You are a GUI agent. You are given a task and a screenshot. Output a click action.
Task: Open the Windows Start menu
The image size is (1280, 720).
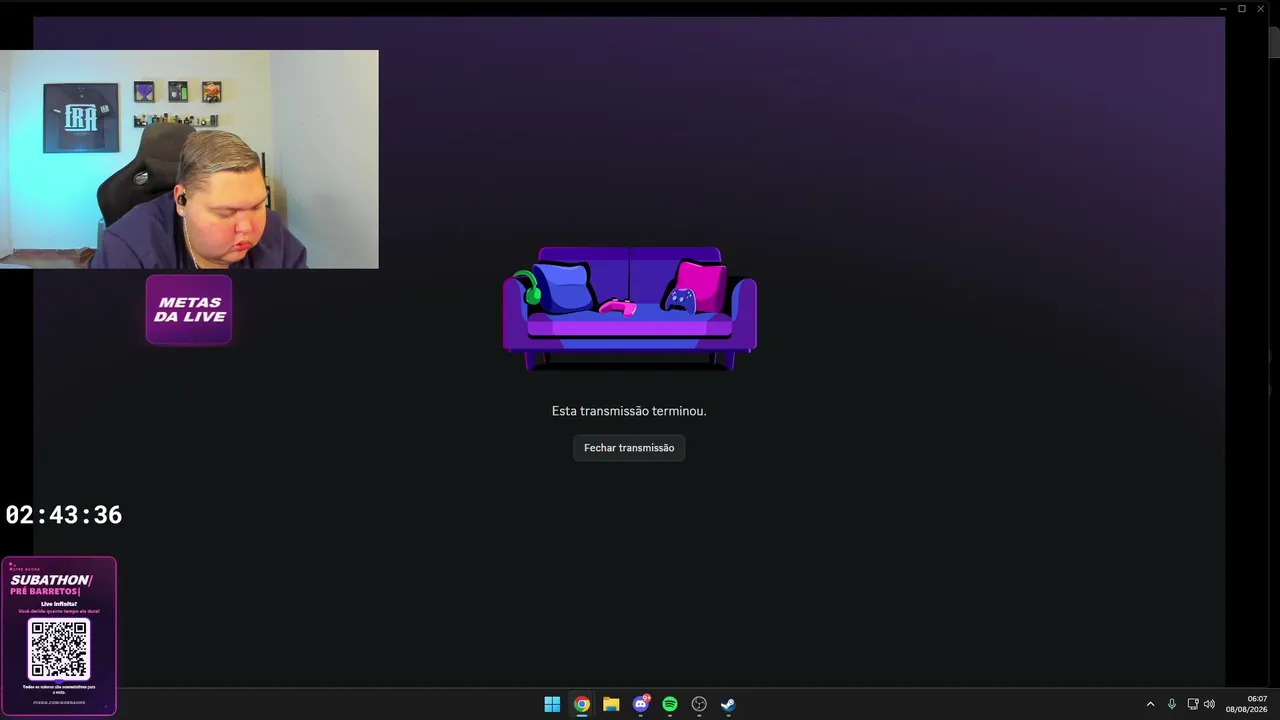[x=552, y=704]
